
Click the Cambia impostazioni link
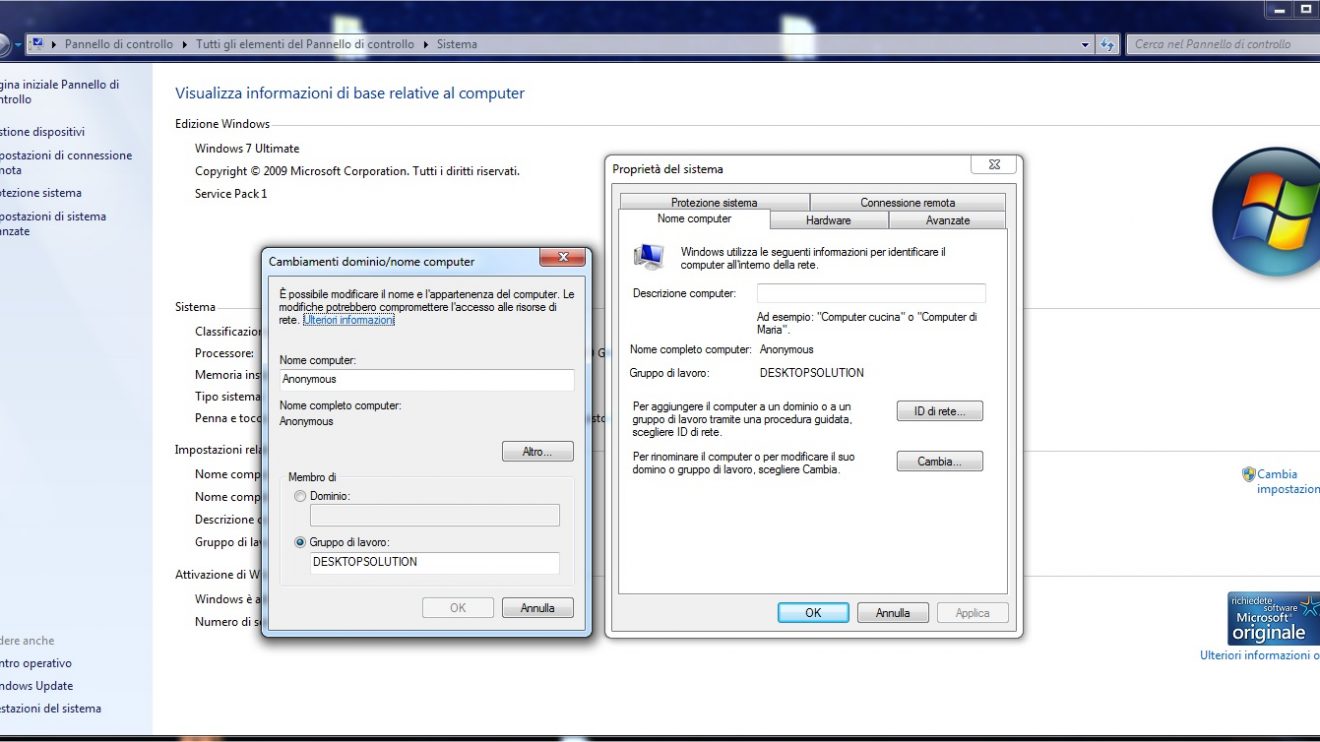tap(1288, 482)
